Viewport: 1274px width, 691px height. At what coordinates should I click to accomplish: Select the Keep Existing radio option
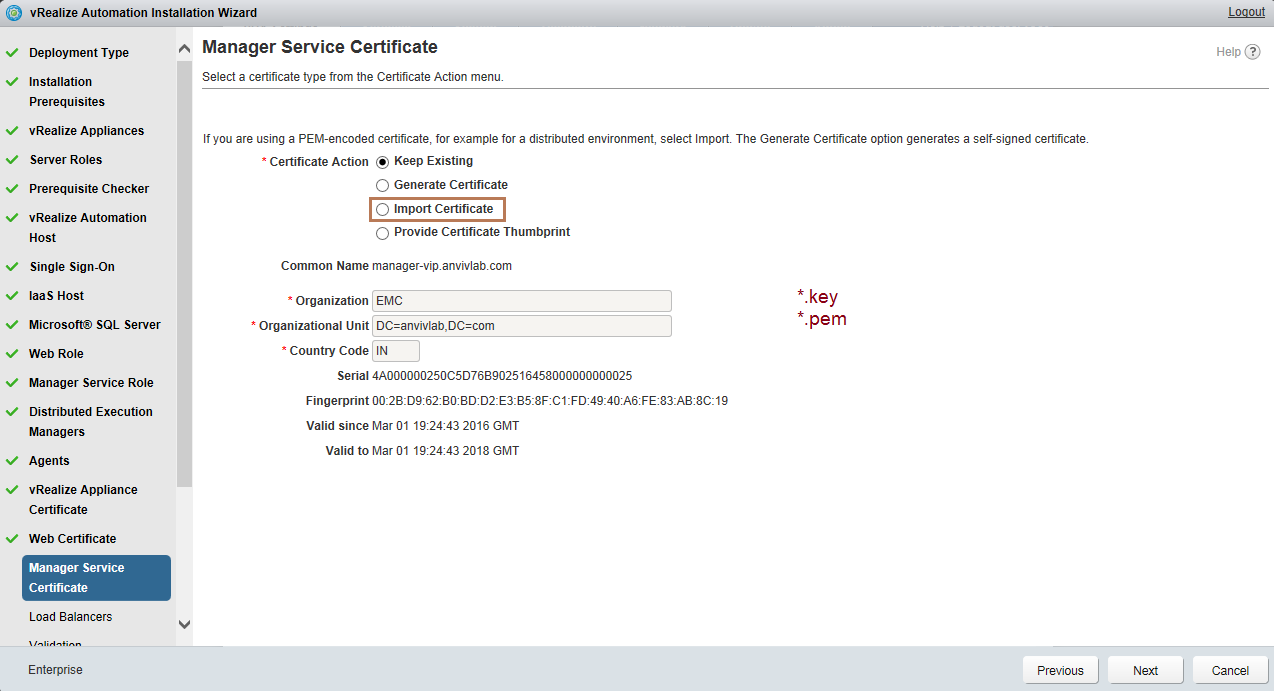pos(382,161)
